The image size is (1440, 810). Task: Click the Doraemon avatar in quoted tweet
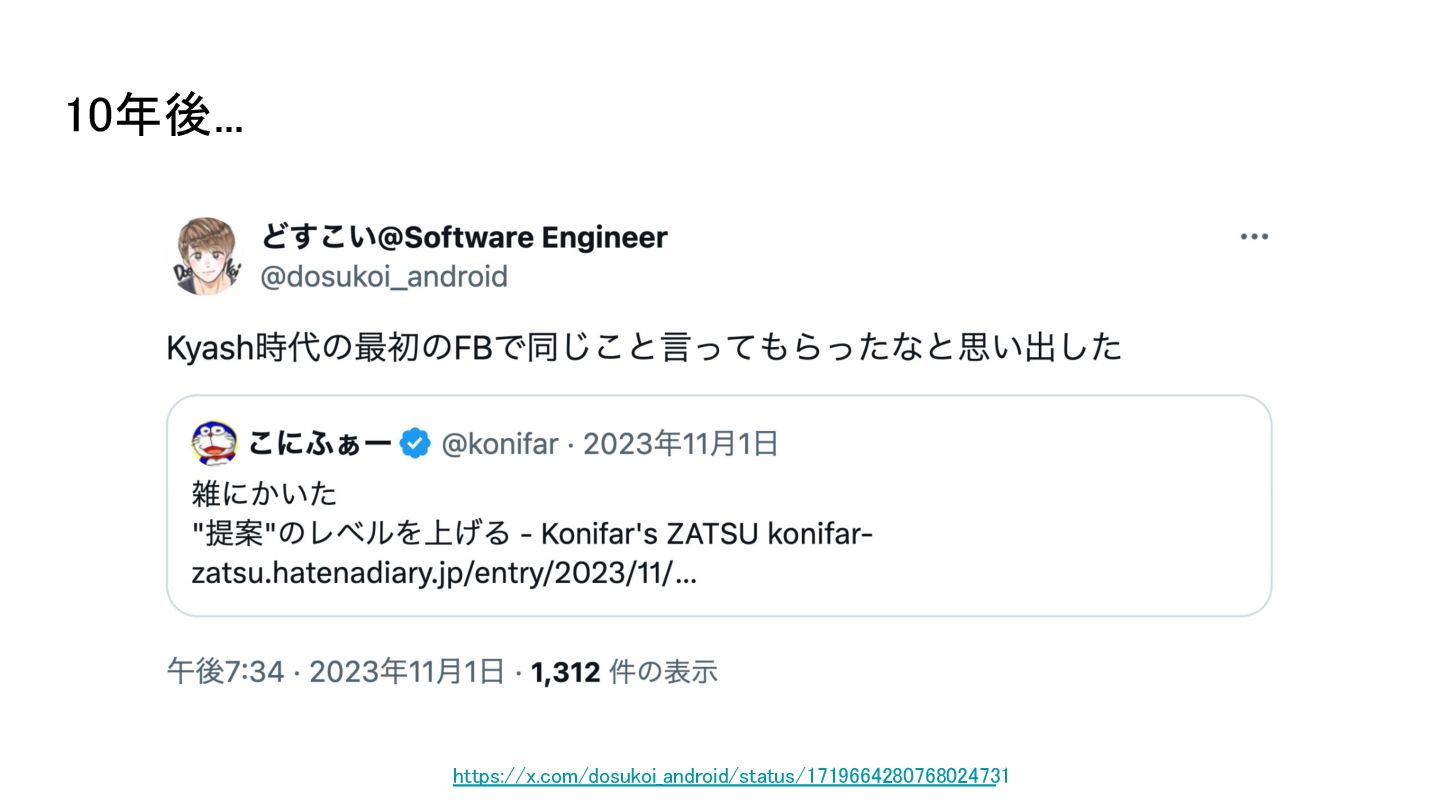214,444
